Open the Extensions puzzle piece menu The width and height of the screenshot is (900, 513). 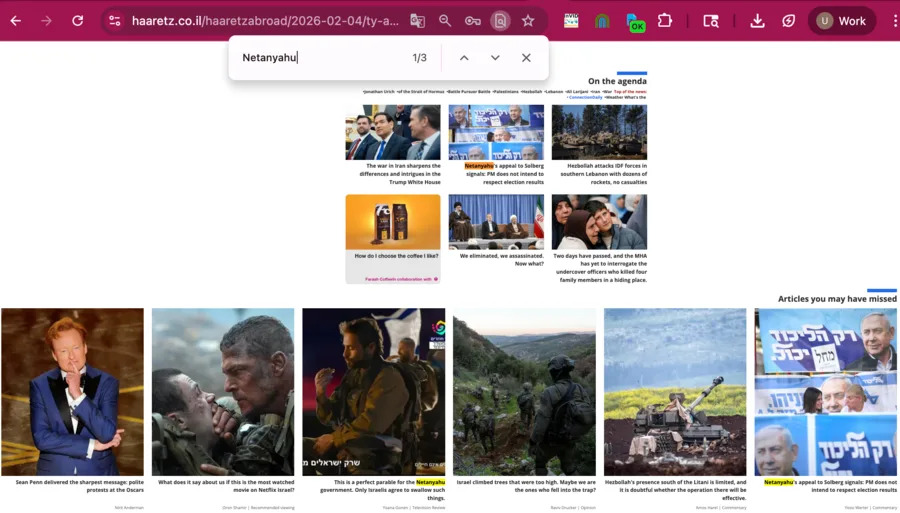665,21
